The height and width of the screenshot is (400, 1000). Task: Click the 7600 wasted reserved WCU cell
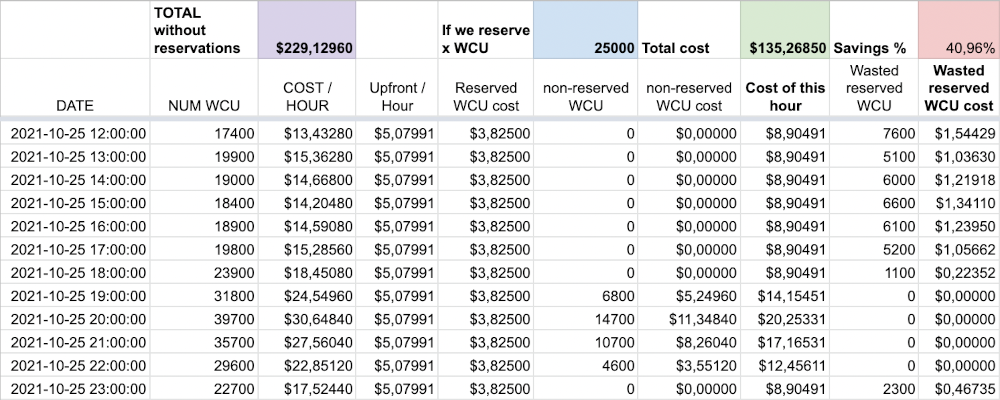tap(874, 133)
